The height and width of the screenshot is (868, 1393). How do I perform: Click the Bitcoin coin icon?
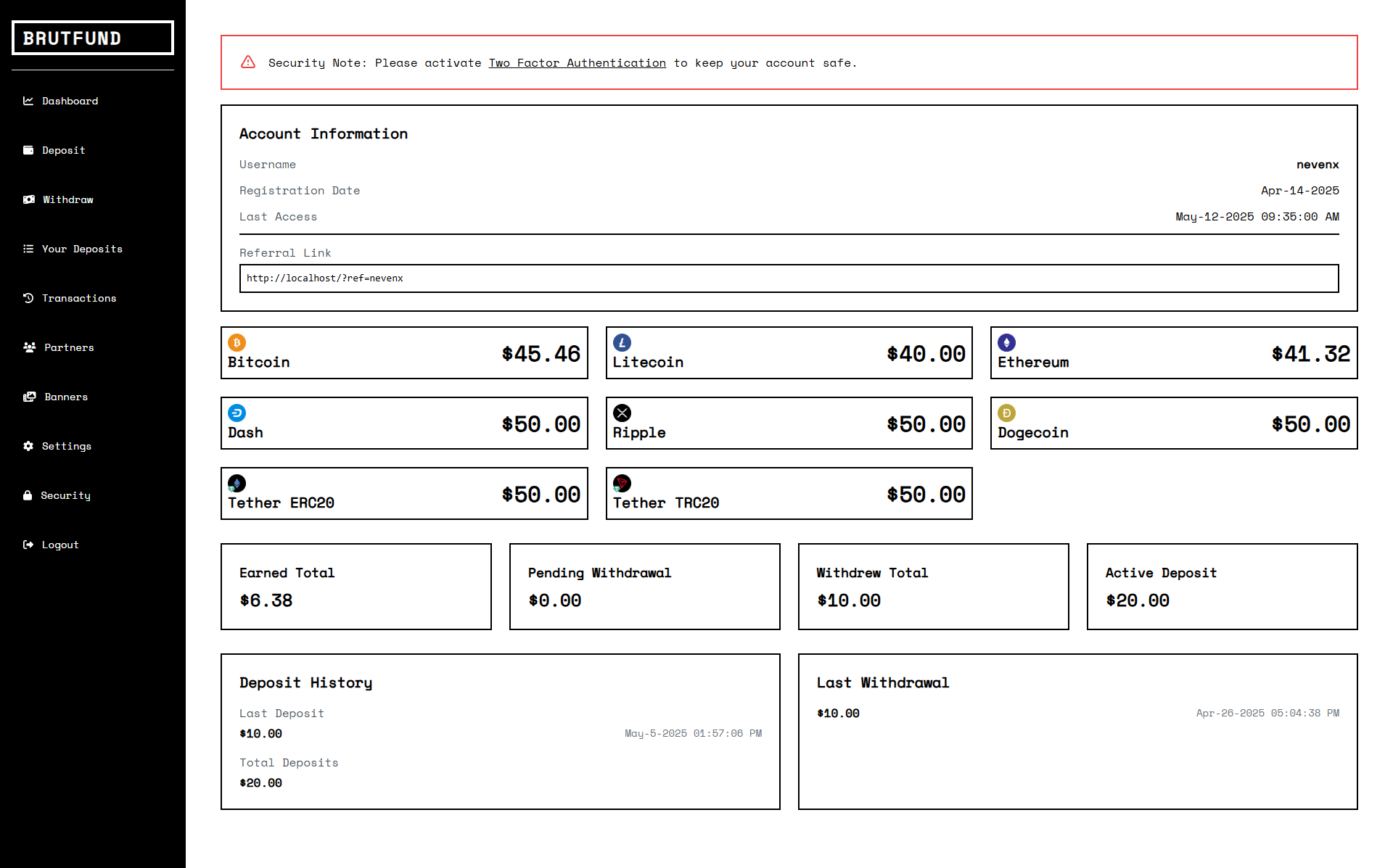click(x=237, y=342)
